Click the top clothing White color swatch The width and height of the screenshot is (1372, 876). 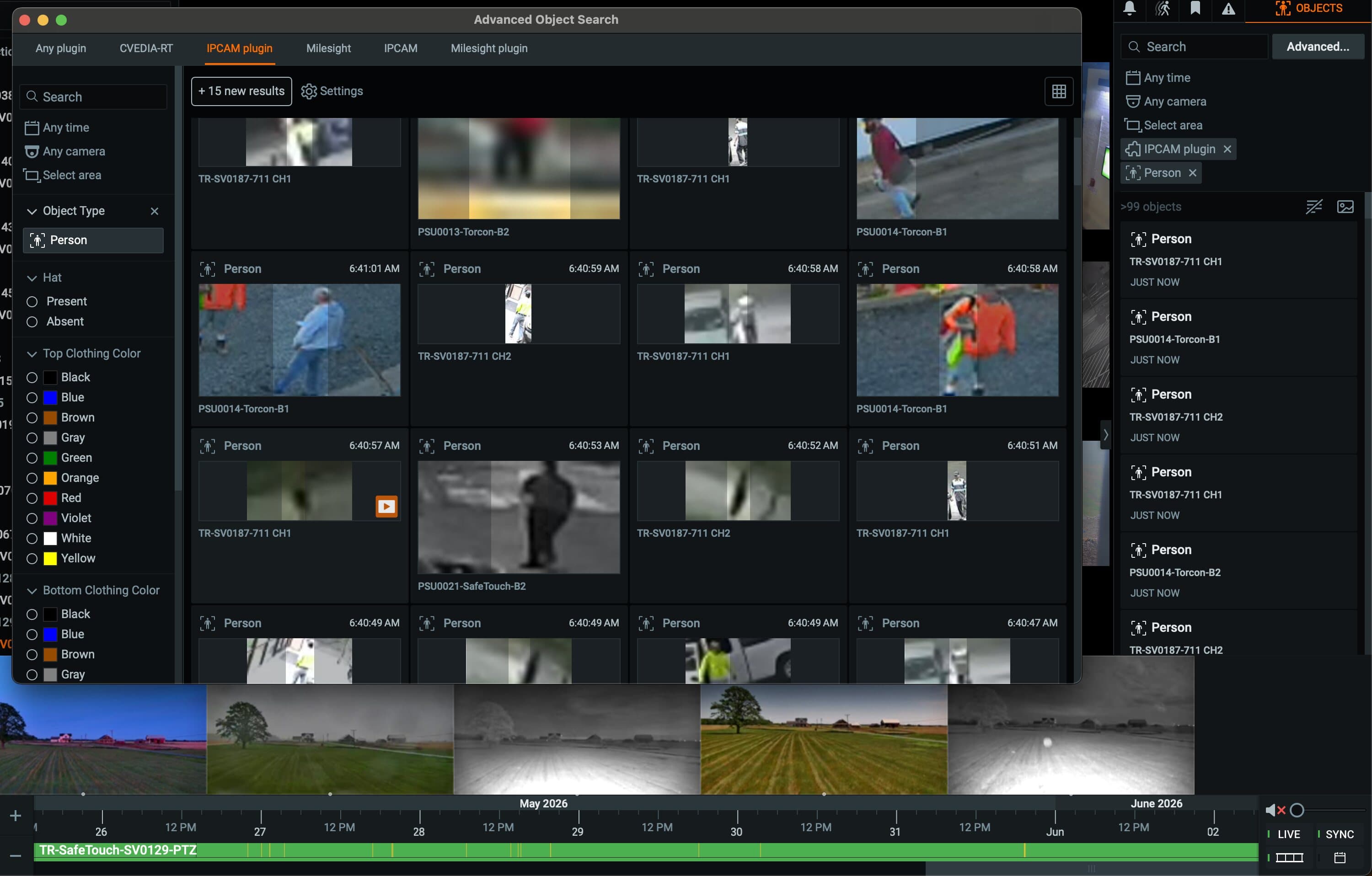51,538
